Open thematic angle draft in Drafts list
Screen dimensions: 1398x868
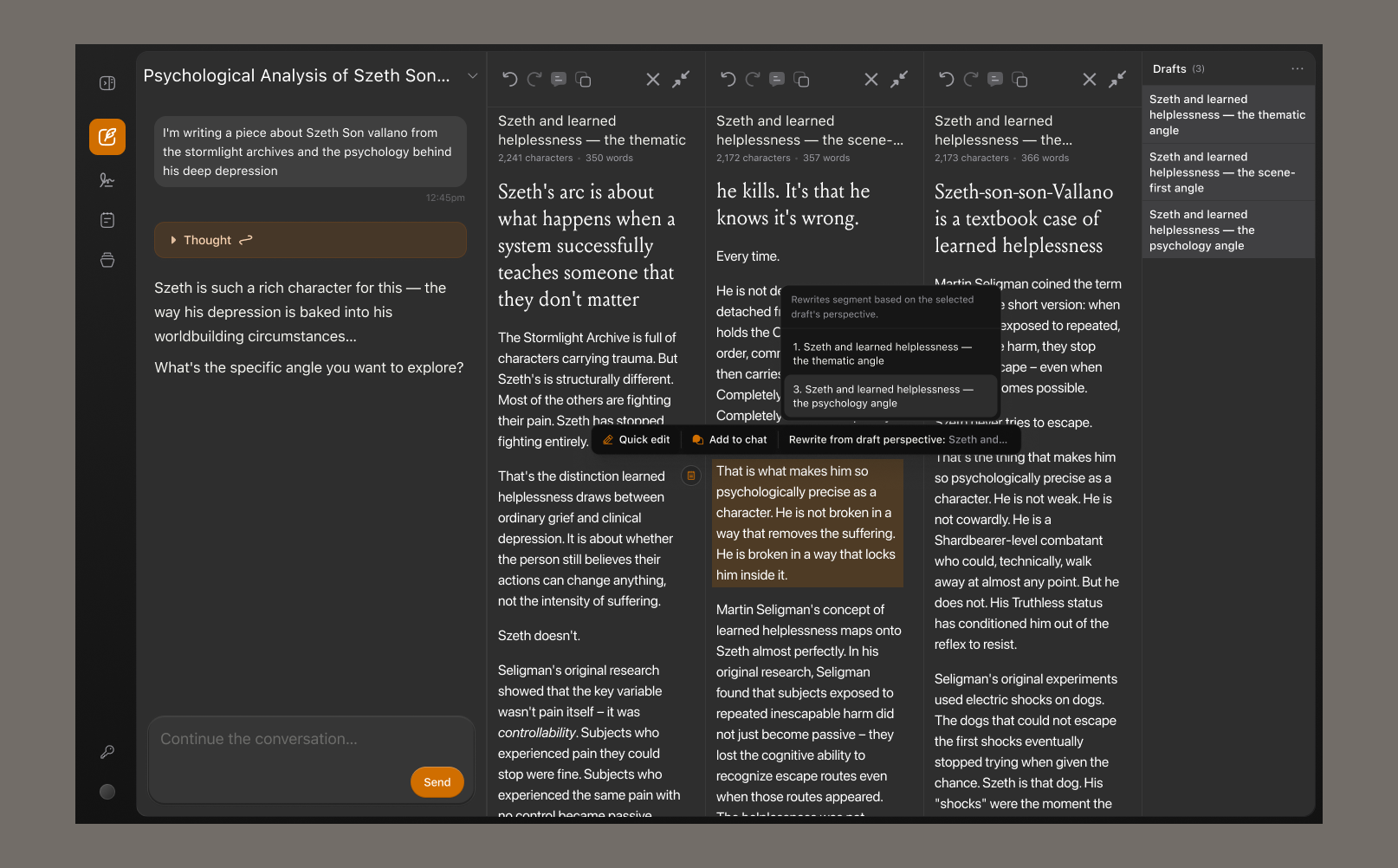point(1228,115)
